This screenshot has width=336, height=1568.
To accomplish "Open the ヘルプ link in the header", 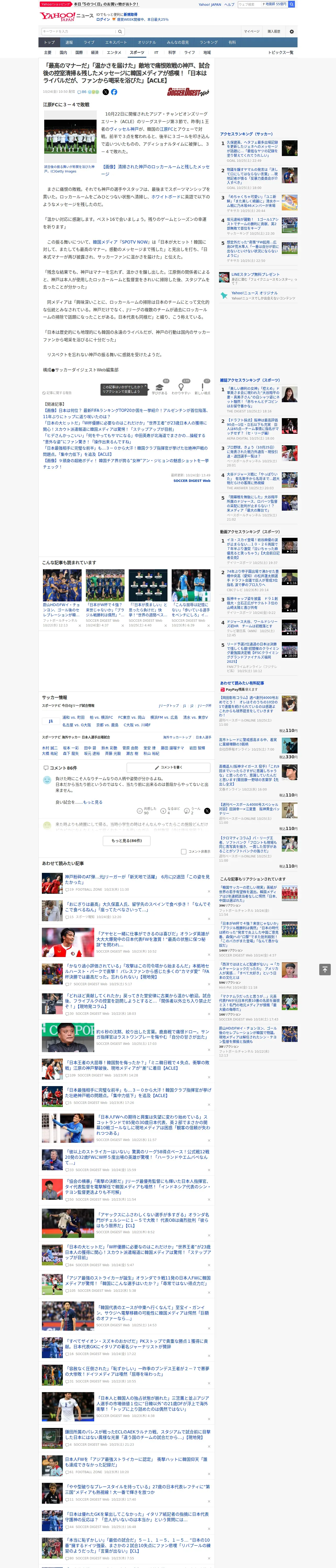I will pos(229,4).
